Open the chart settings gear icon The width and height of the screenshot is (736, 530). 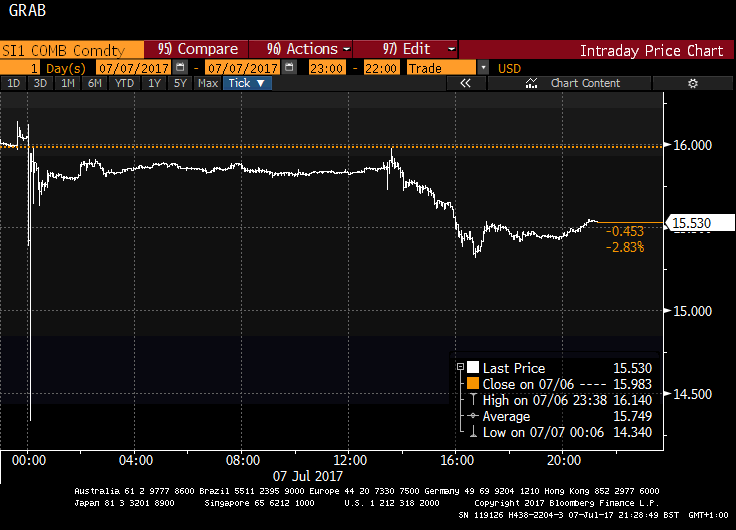pyautogui.click(x=692, y=83)
